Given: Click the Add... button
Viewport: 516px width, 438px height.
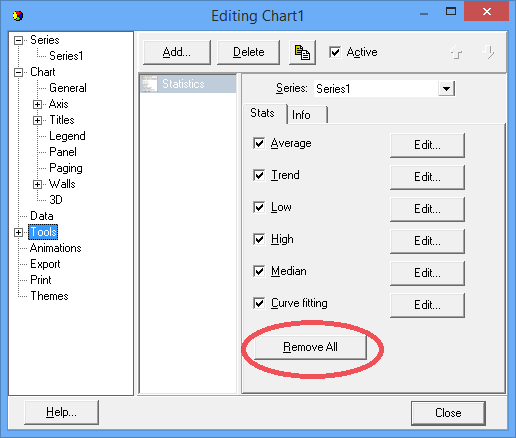Looking at the screenshot, I should [177, 52].
